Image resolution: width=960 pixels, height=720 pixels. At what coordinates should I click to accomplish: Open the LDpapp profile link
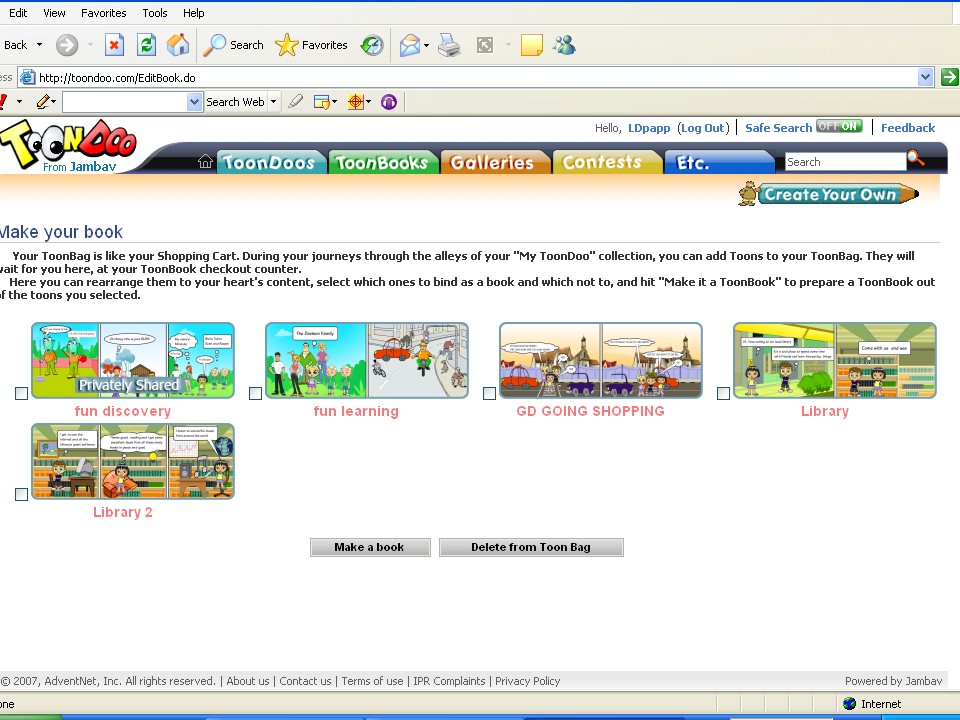coord(649,128)
